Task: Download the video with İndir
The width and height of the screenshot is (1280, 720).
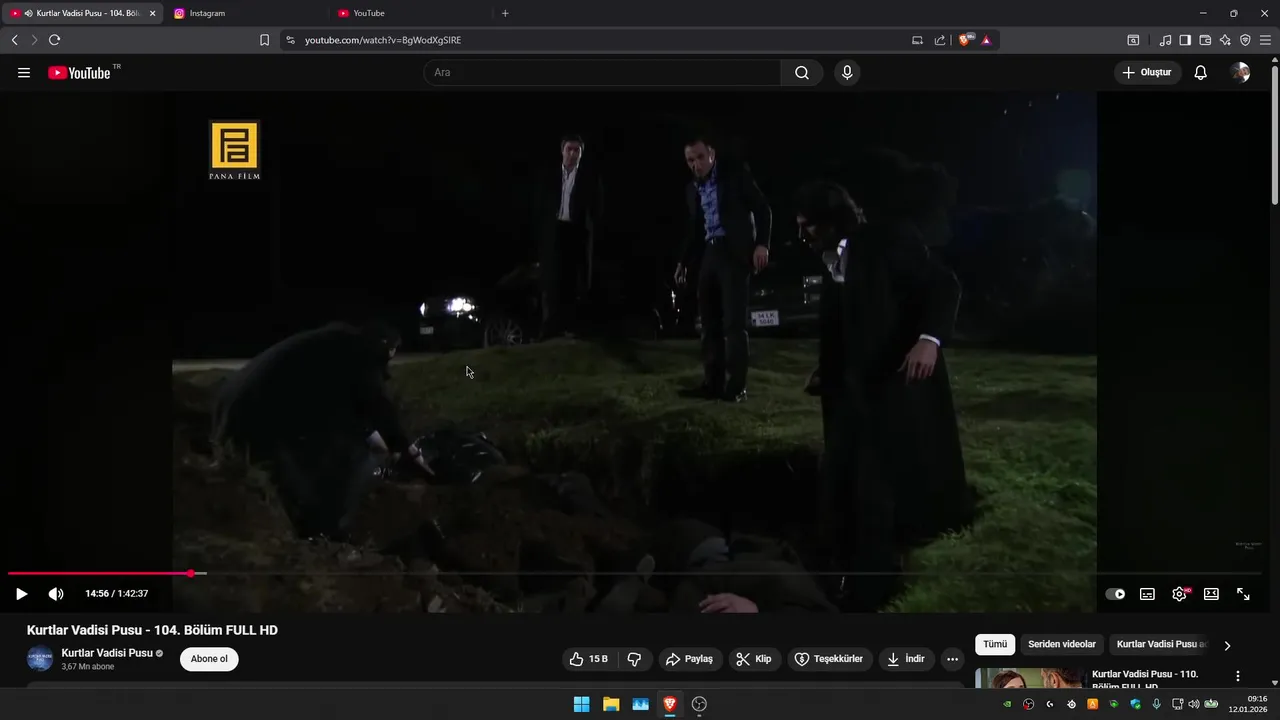Action: [906, 659]
